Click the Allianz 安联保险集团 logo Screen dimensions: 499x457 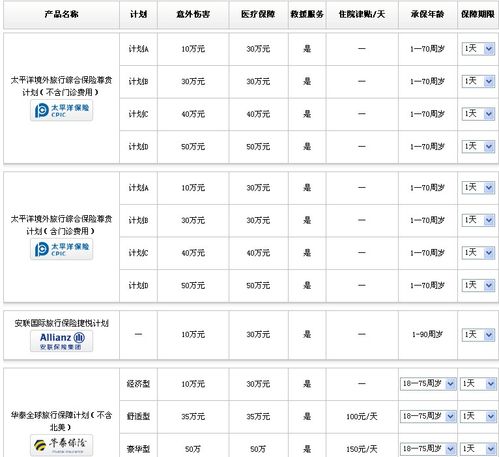pyautogui.click(x=62, y=341)
